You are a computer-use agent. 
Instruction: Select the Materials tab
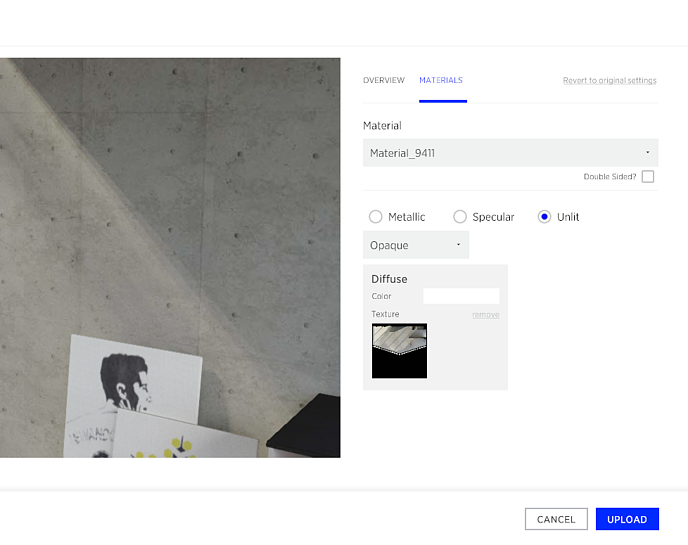click(x=441, y=80)
